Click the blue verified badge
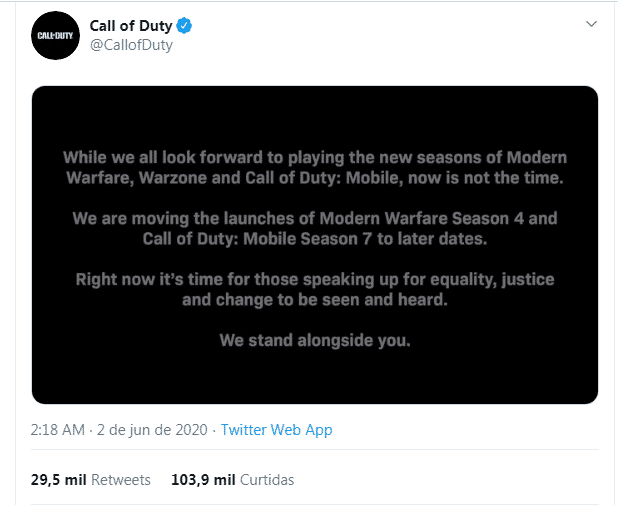The height and width of the screenshot is (506, 618). pyautogui.click(x=184, y=25)
